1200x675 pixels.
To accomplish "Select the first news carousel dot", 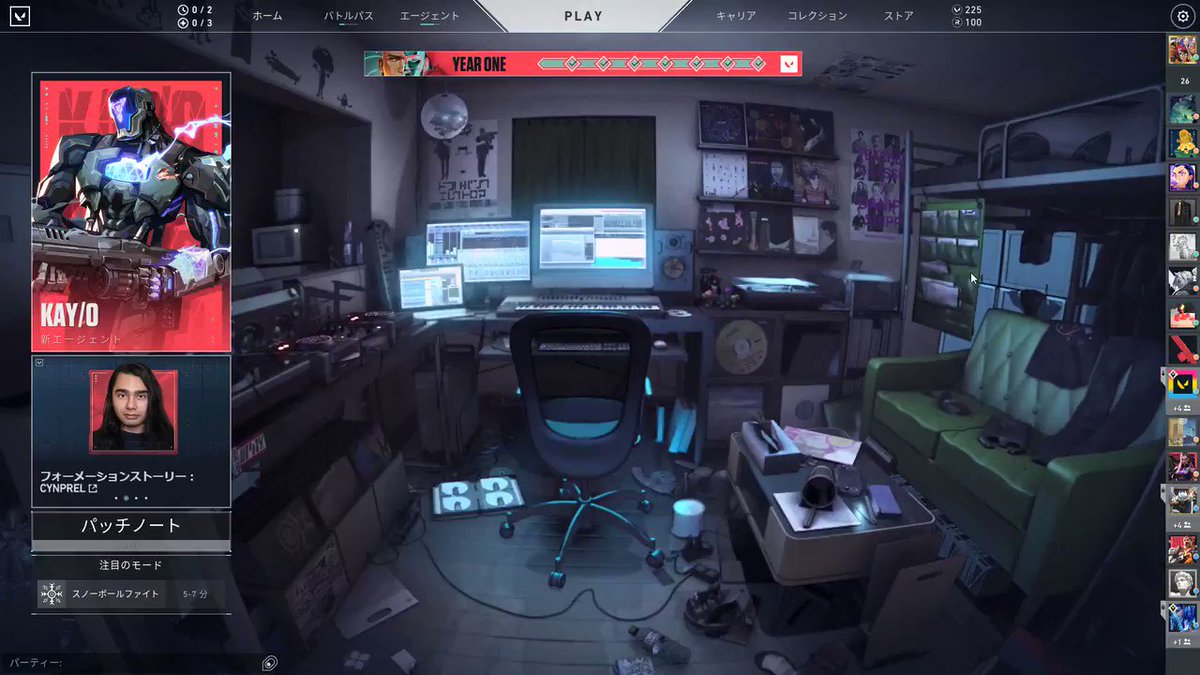I will point(115,497).
